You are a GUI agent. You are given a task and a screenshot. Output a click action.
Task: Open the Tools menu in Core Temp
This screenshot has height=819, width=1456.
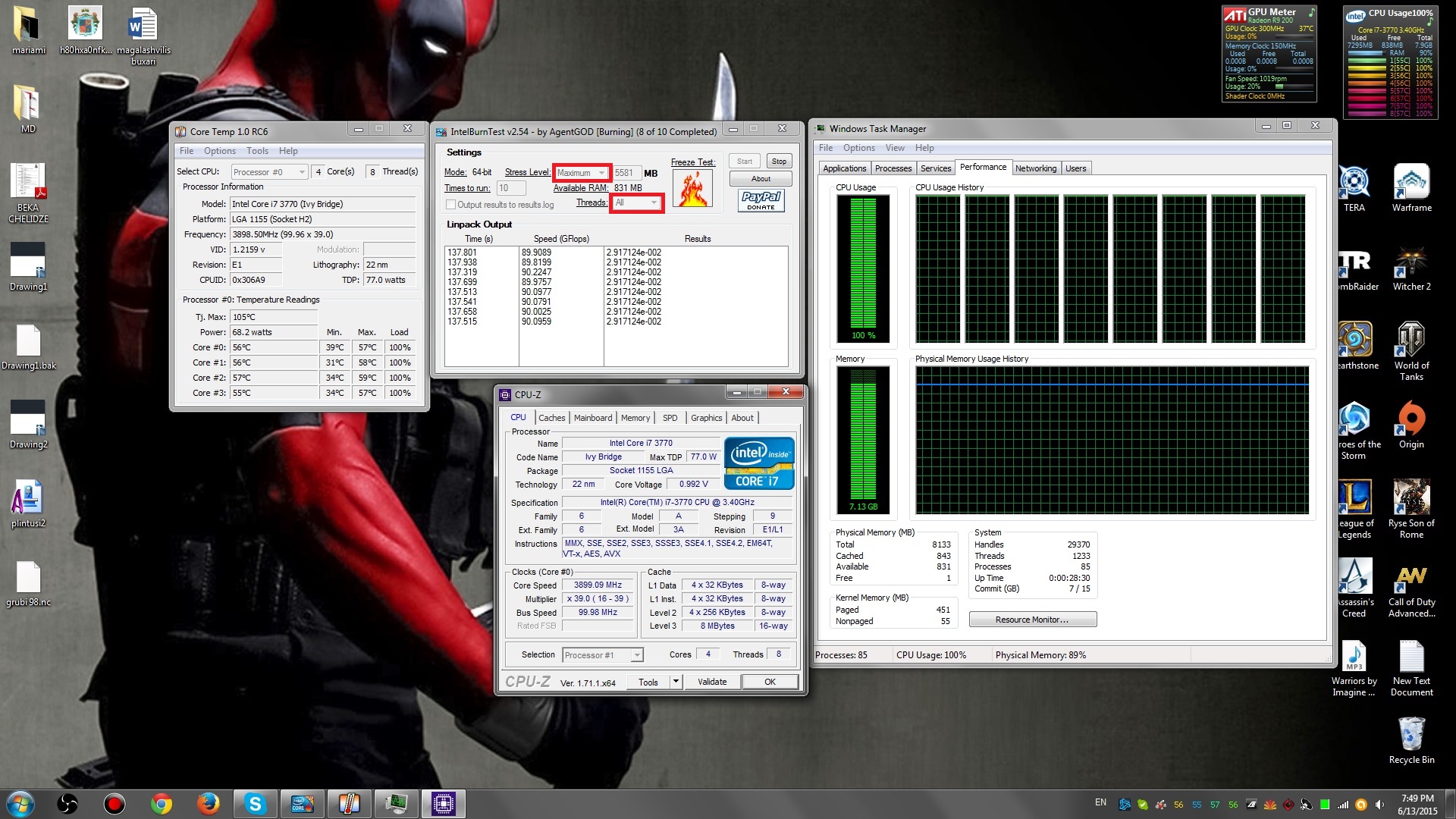coord(257,150)
